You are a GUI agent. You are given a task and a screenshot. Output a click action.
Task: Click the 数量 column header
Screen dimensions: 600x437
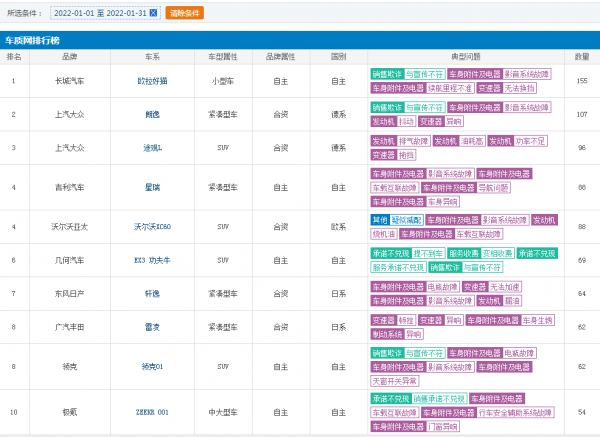[x=582, y=57]
